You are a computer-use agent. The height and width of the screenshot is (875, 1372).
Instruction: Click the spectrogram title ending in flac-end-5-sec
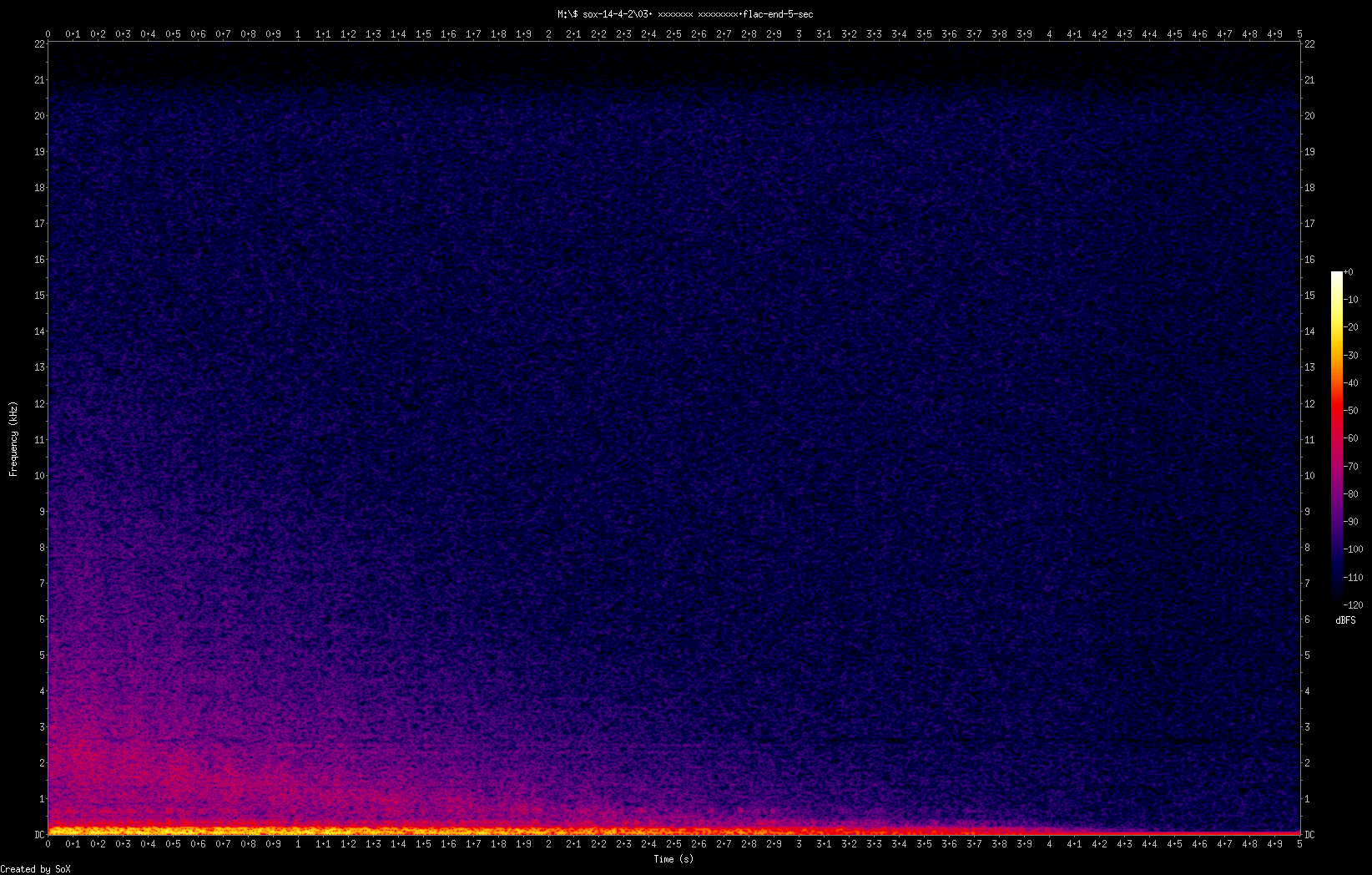[685, 14]
